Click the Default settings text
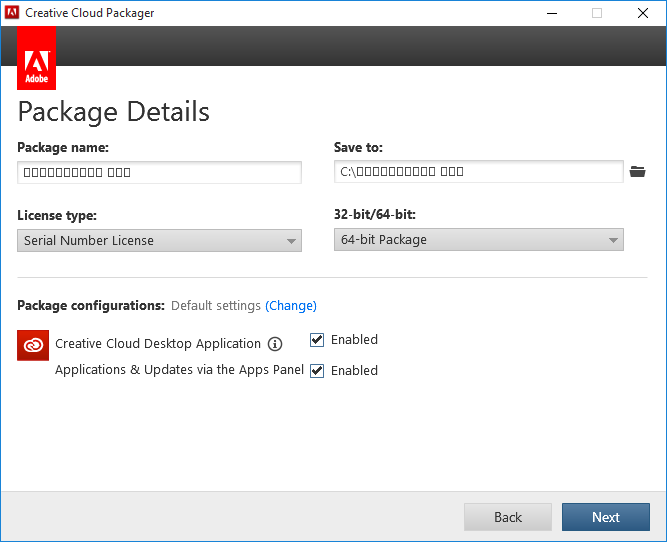667x542 pixels. pos(216,306)
